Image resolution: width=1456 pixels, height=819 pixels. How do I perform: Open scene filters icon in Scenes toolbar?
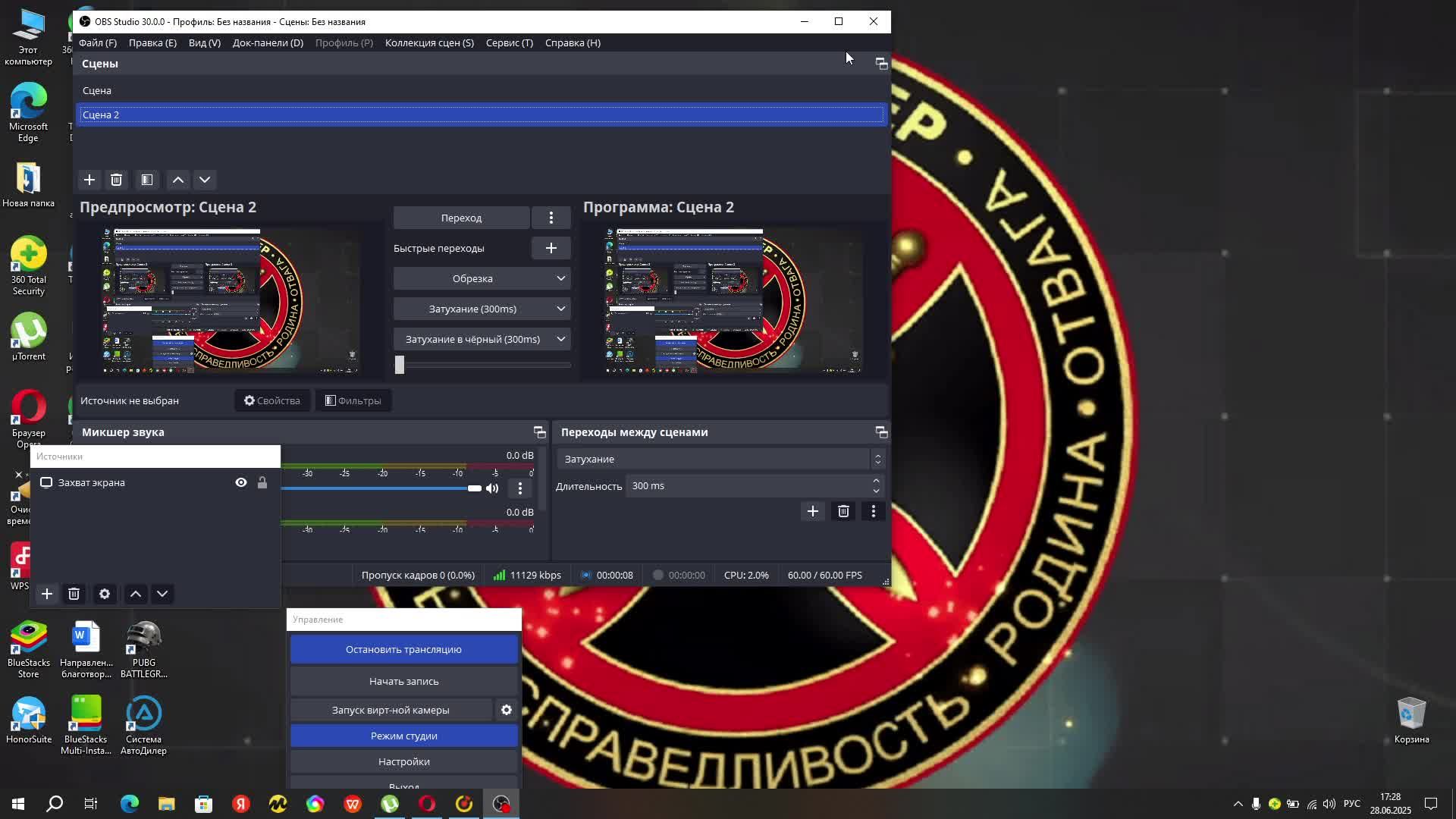click(x=147, y=180)
